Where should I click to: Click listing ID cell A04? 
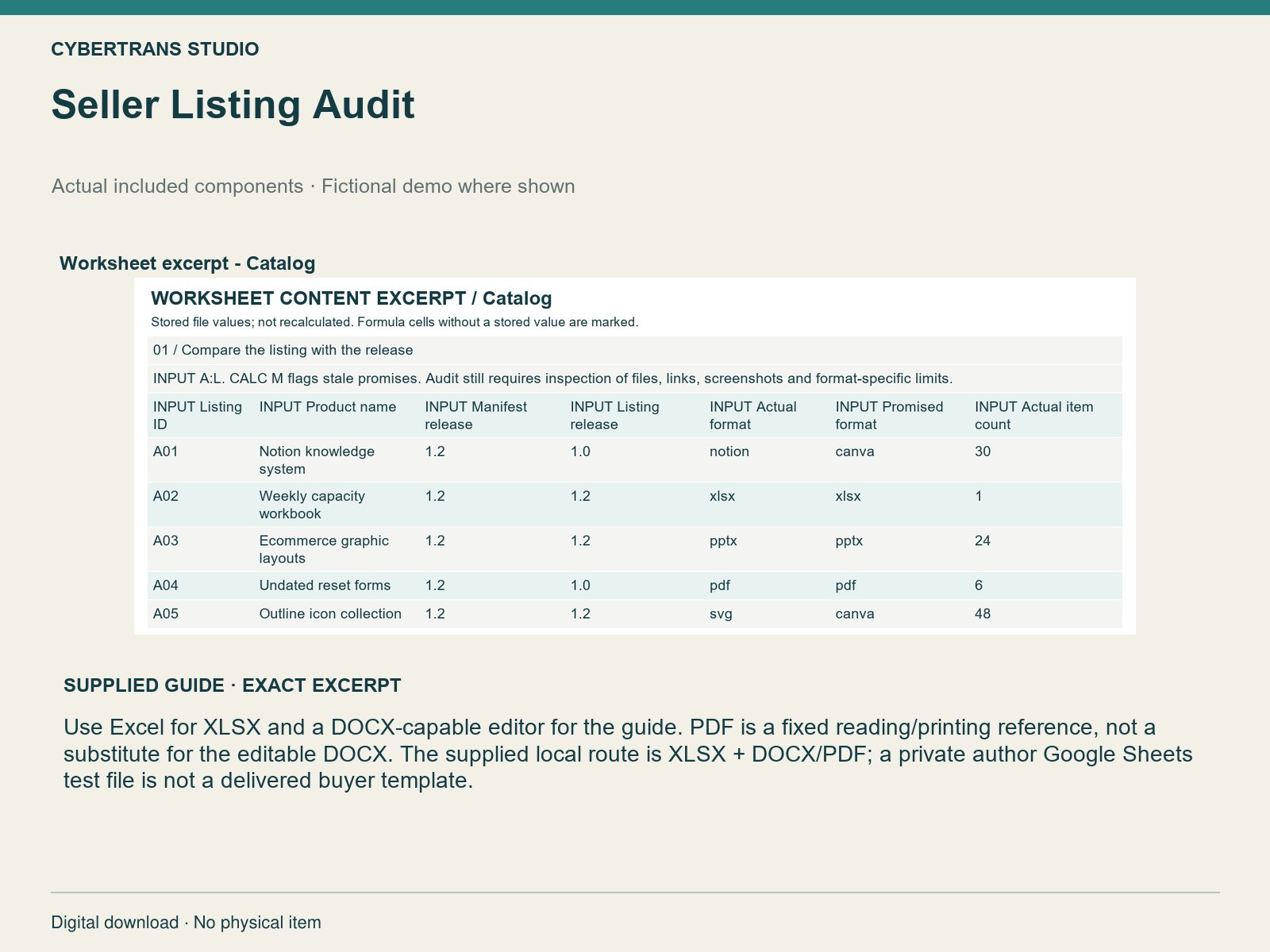tap(166, 585)
